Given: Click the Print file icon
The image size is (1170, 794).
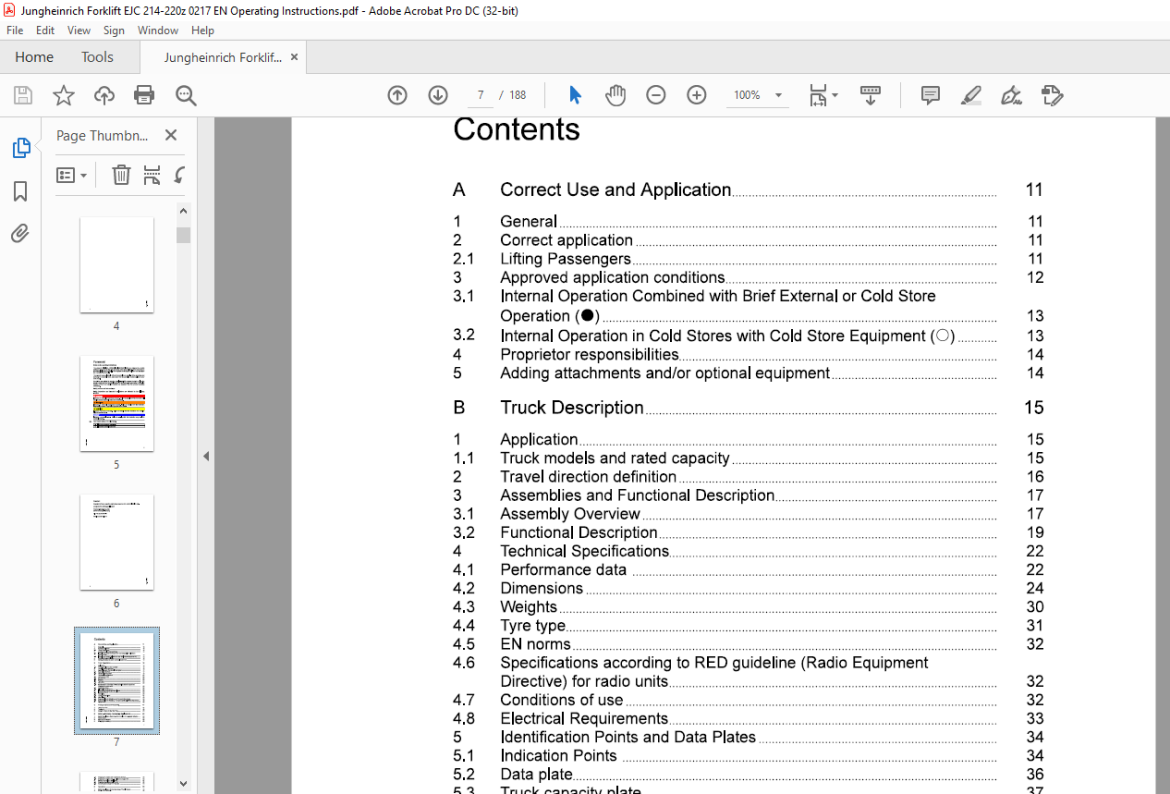Looking at the screenshot, I should tap(143, 95).
